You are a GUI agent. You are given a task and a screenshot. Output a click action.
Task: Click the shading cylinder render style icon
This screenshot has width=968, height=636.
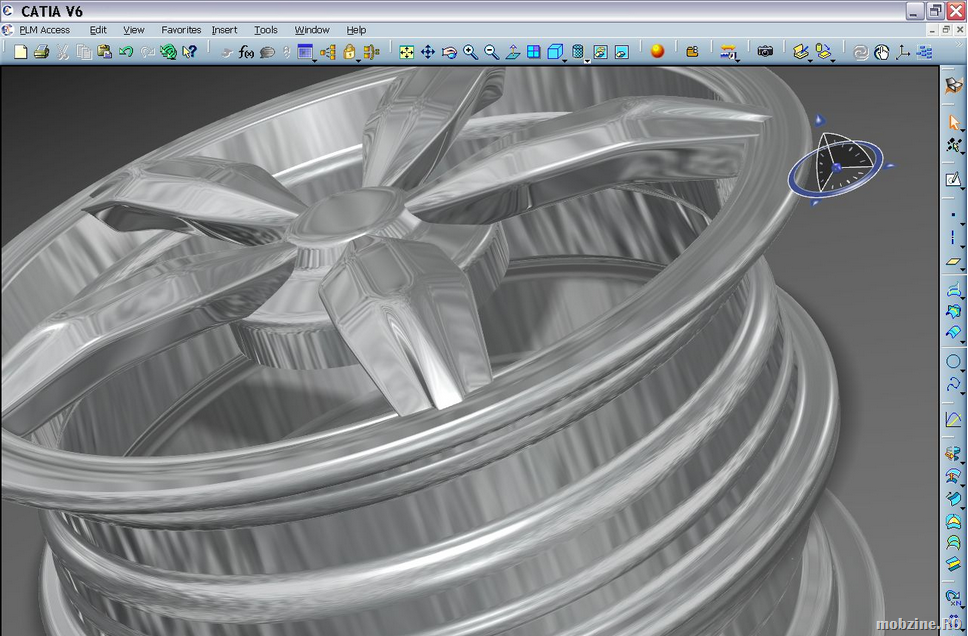(x=578, y=52)
